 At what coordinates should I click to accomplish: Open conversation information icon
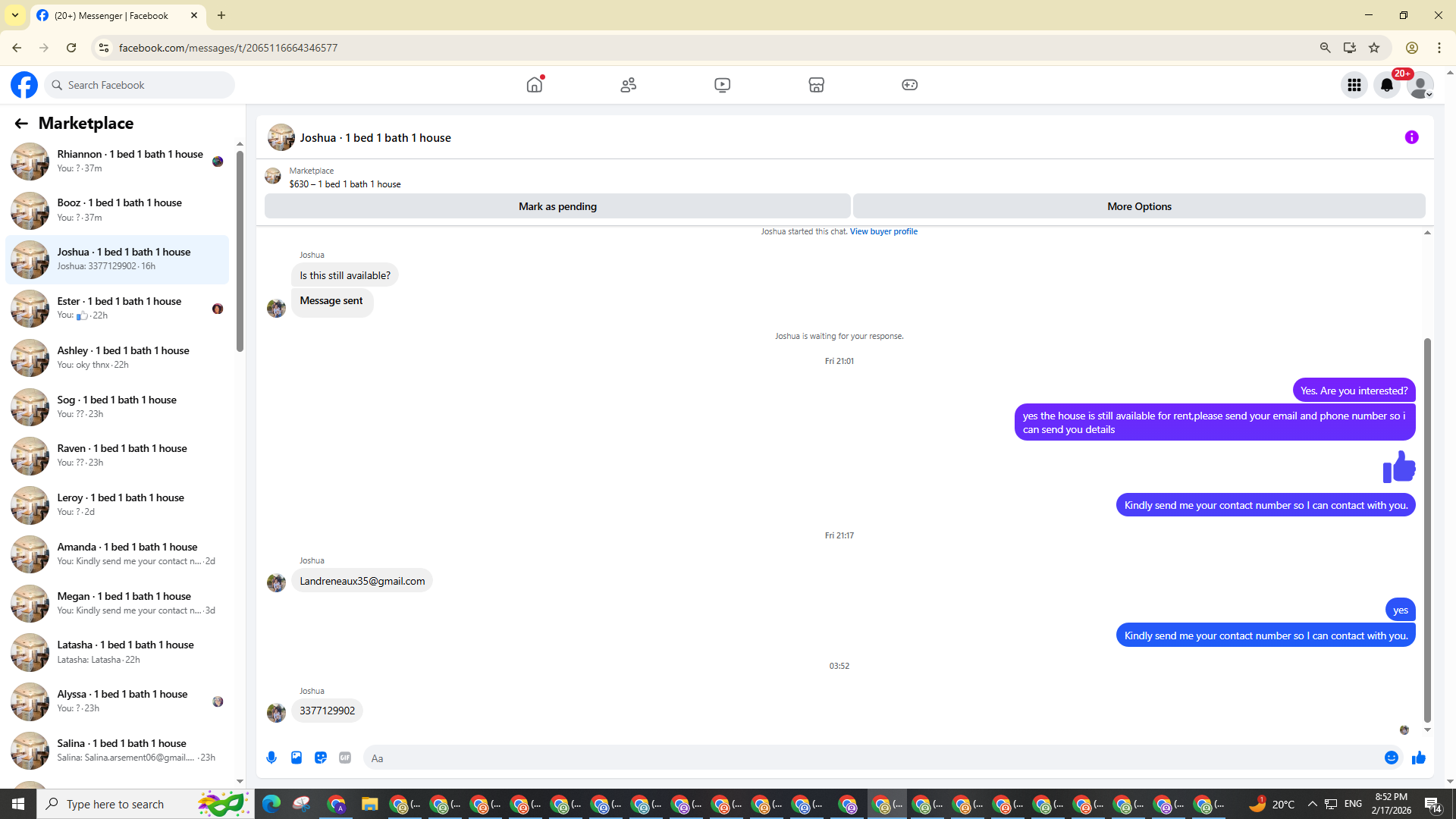[x=1411, y=137]
